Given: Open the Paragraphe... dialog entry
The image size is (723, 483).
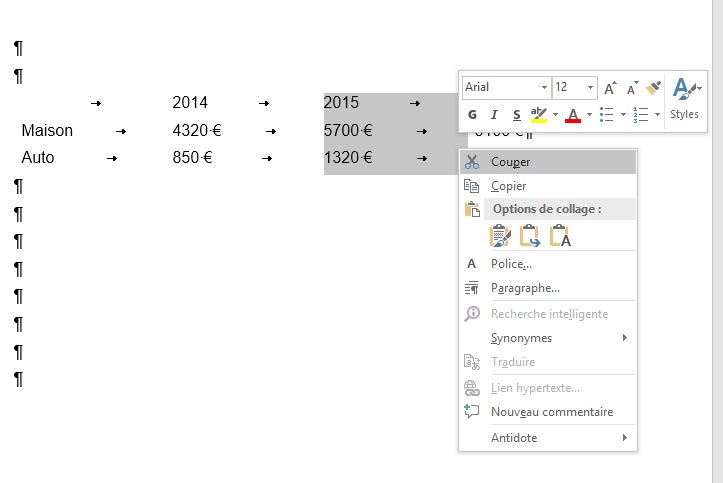Looking at the screenshot, I should point(548,288).
